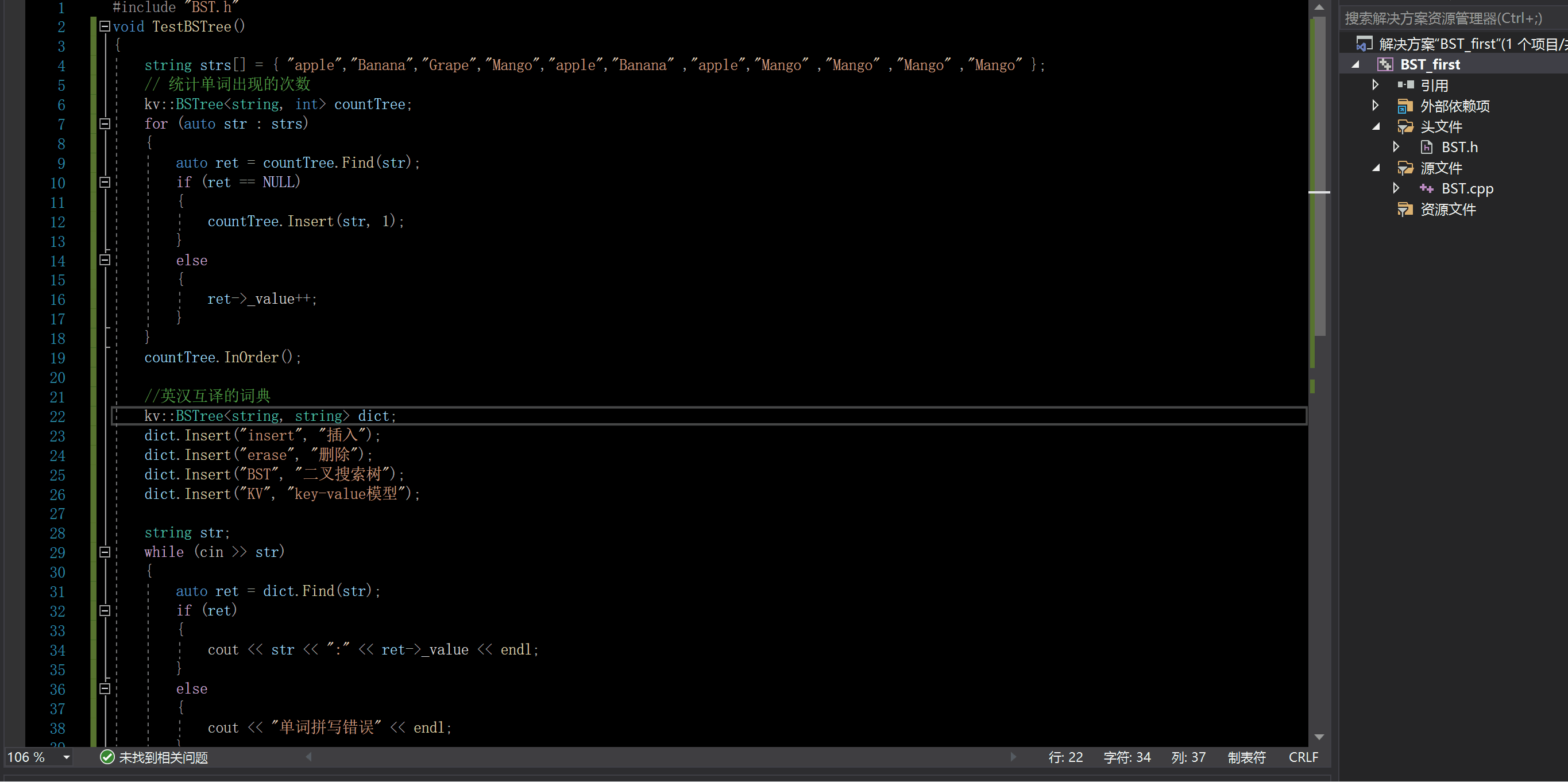
Task: Click the 'ret->_value++;' statement
Action: point(262,299)
